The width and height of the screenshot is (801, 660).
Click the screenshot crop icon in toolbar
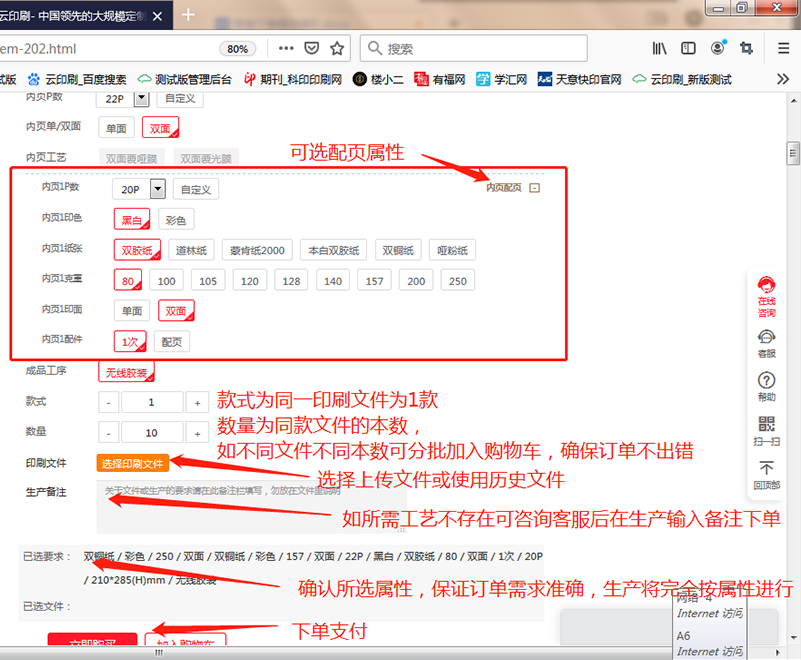pos(746,48)
